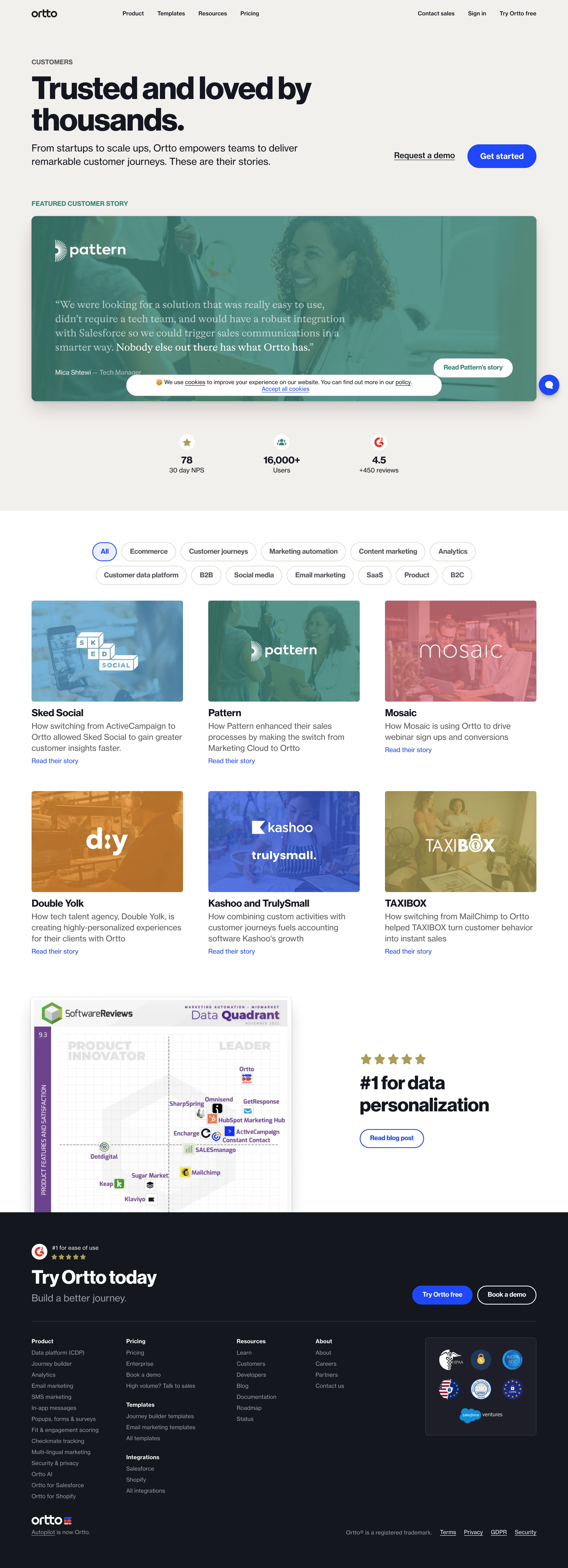
Task: Go to Pricing in the top nav
Action: (250, 13)
